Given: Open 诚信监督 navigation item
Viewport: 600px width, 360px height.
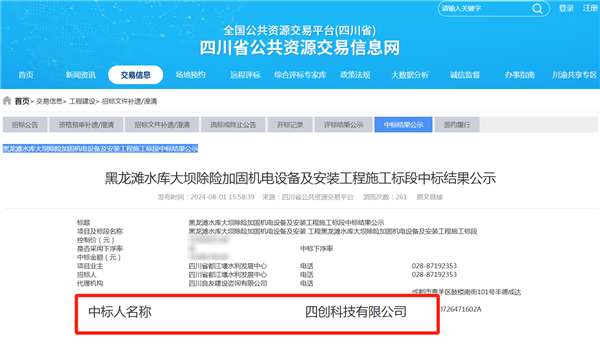Looking at the screenshot, I should pos(465,75).
